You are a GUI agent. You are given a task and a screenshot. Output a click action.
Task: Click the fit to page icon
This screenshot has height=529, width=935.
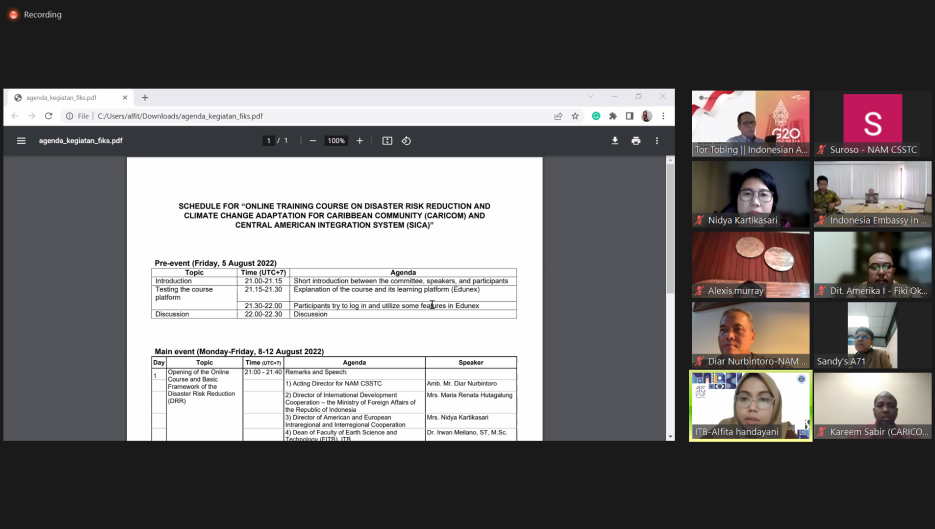(x=387, y=141)
